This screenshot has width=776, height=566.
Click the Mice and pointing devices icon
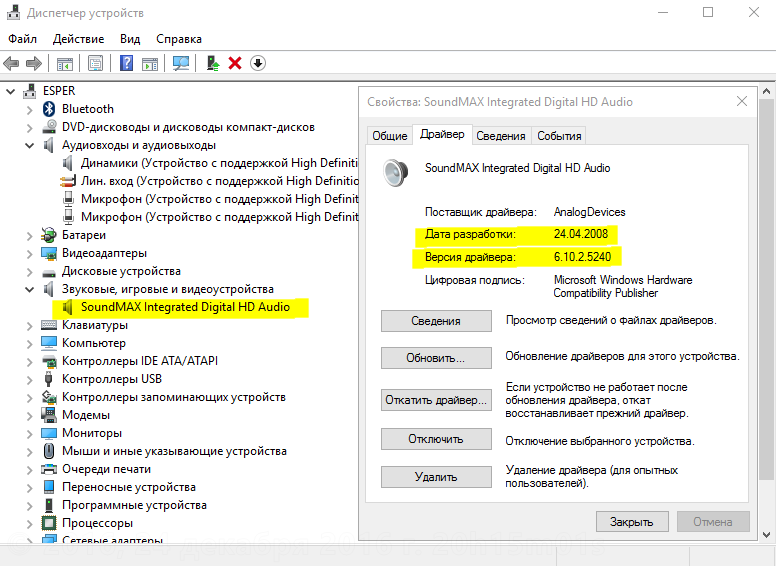point(49,451)
